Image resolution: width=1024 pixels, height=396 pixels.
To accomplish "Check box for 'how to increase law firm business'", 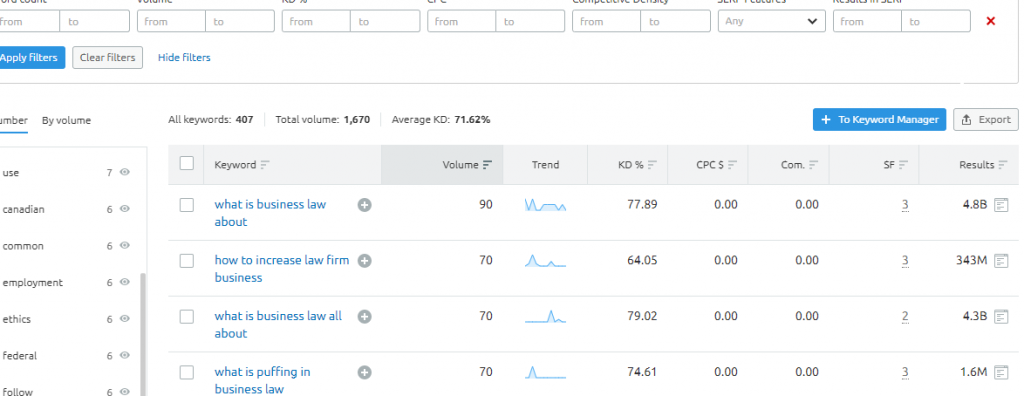I will pyautogui.click(x=187, y=261).
